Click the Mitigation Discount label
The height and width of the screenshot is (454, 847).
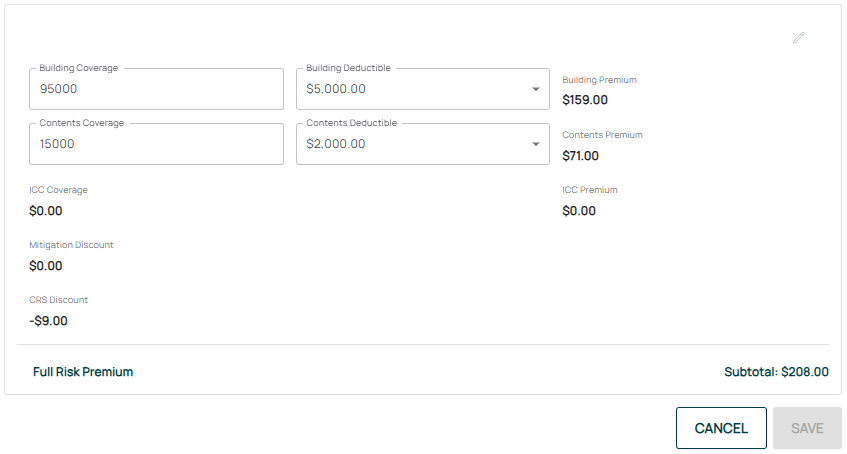coord(71,245)
